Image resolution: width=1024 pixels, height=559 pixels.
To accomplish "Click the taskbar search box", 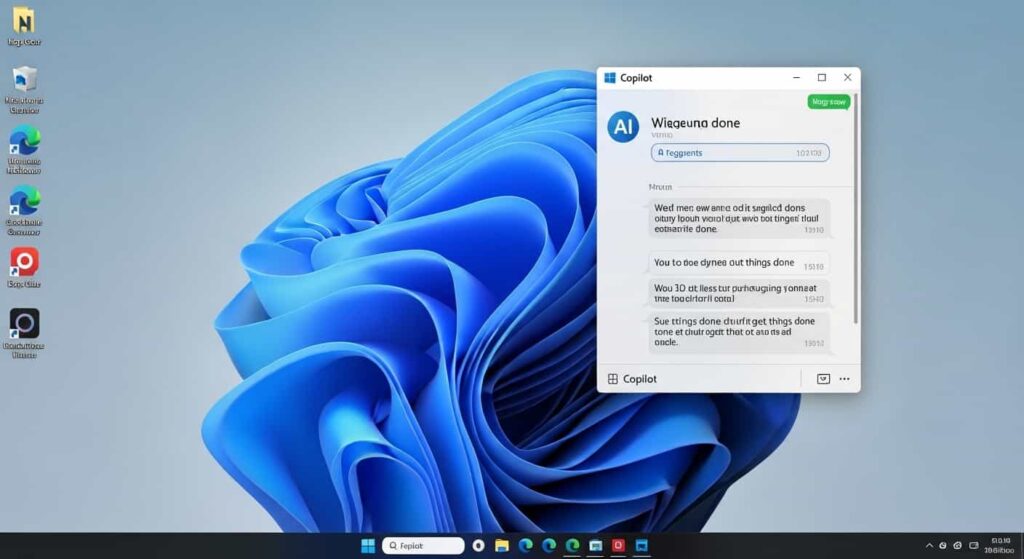I will 423,545.
